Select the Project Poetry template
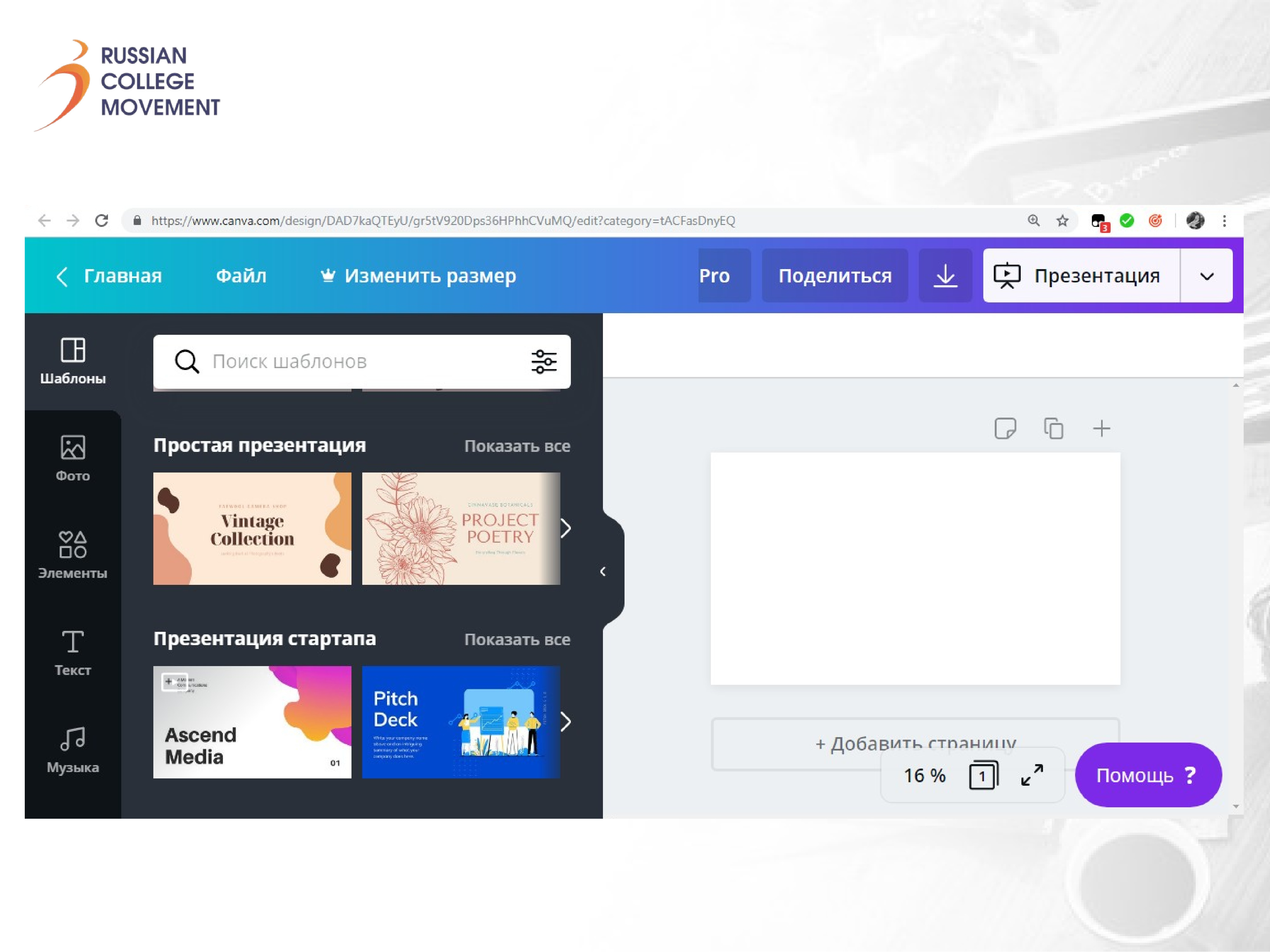1270x952 pixels. 461,528
